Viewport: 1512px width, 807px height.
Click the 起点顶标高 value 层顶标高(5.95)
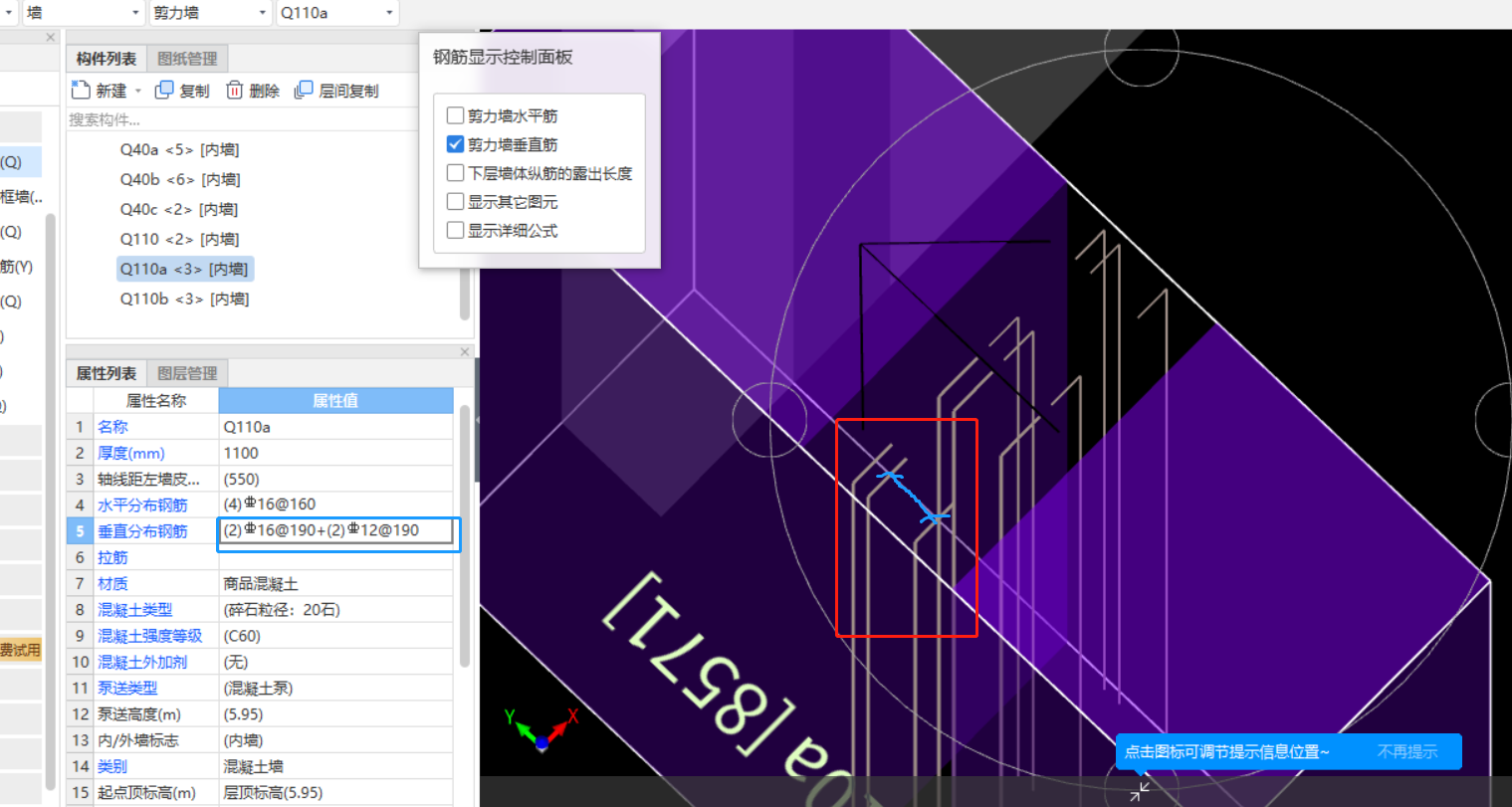(335, 793)
